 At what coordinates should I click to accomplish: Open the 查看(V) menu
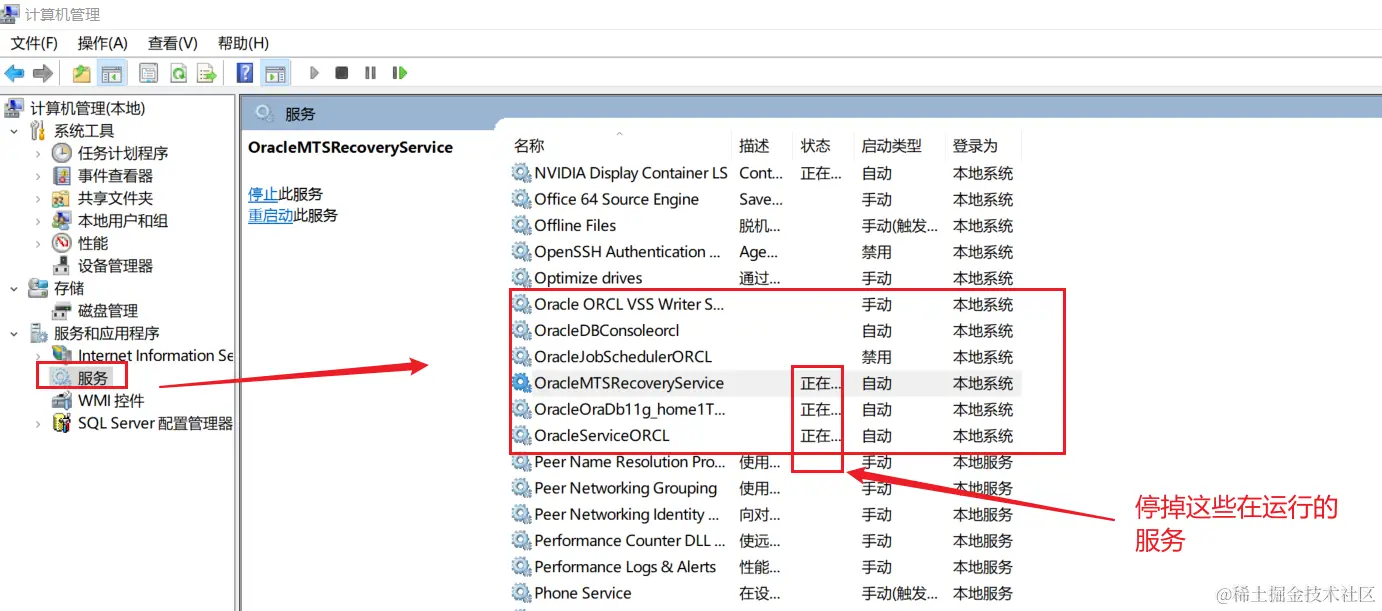[x=173, y=43]
